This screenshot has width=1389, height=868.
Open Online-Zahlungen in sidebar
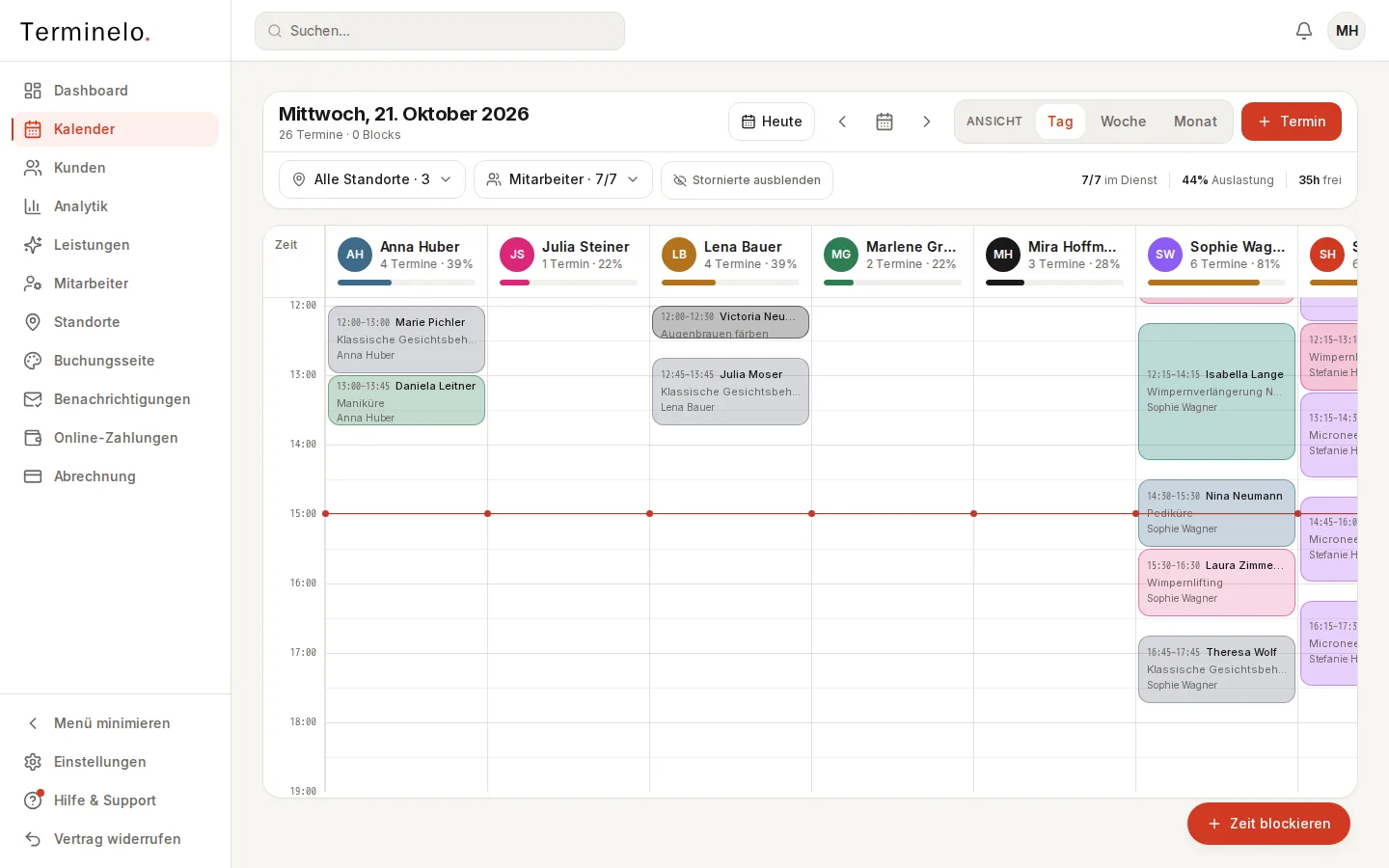pyautogui.click(x=116, y=438)
